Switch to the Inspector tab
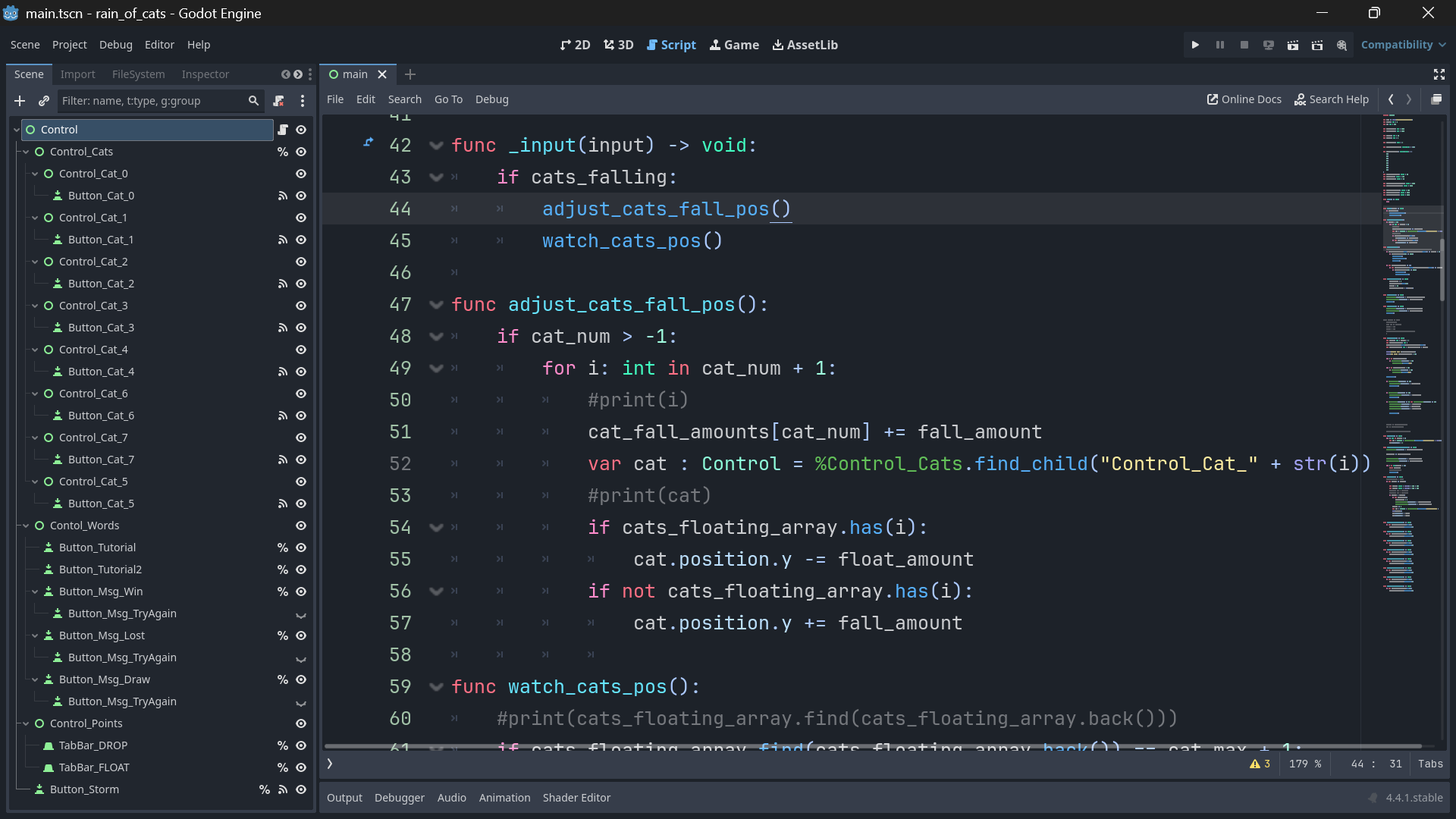The width and height of the screenshot is (1456, 819). pos(205,74)
